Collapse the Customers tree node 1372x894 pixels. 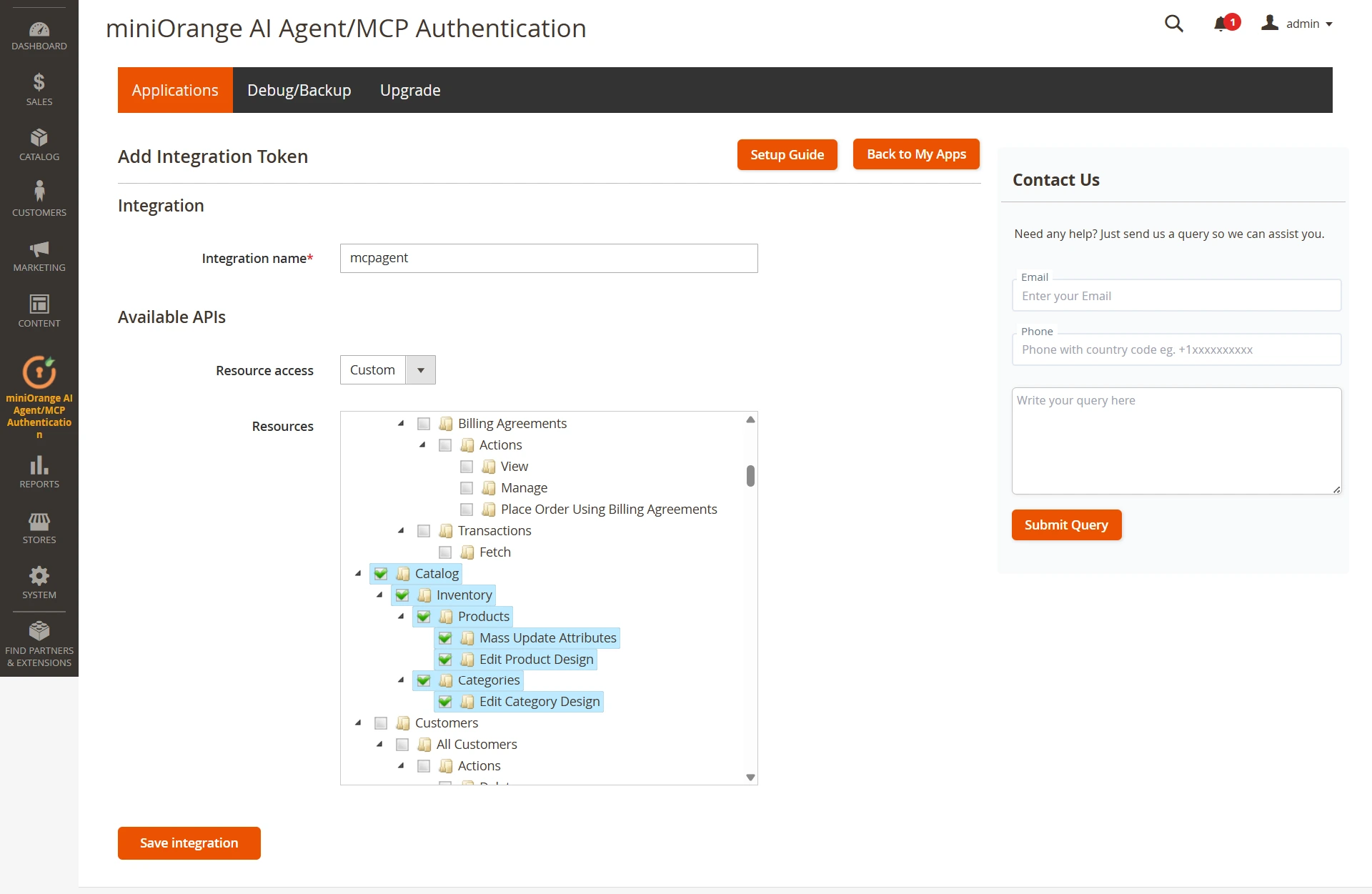(358, 723)
